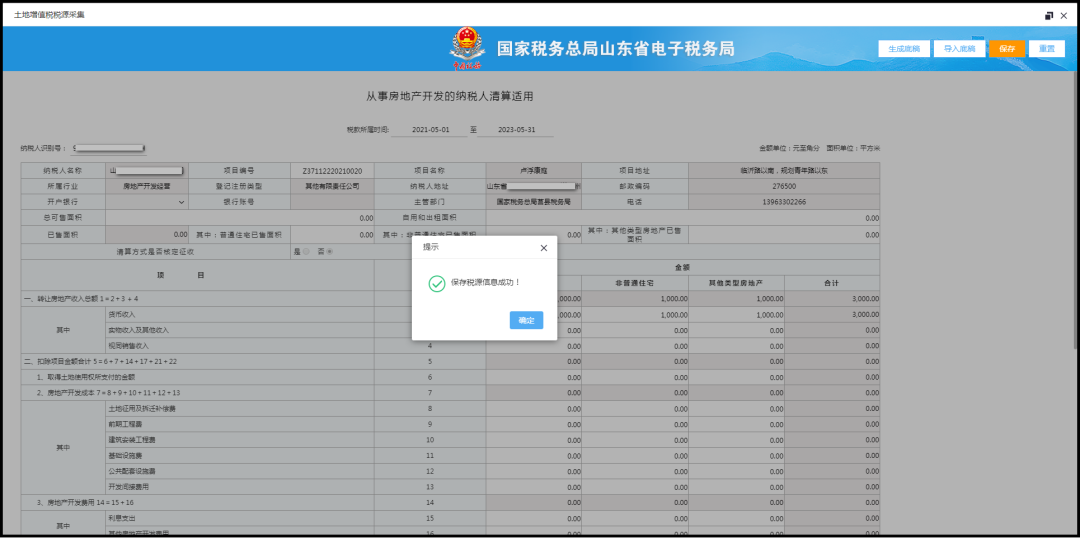
Task: Click the 已售面积 value field
Action: (x=147, y=234)
